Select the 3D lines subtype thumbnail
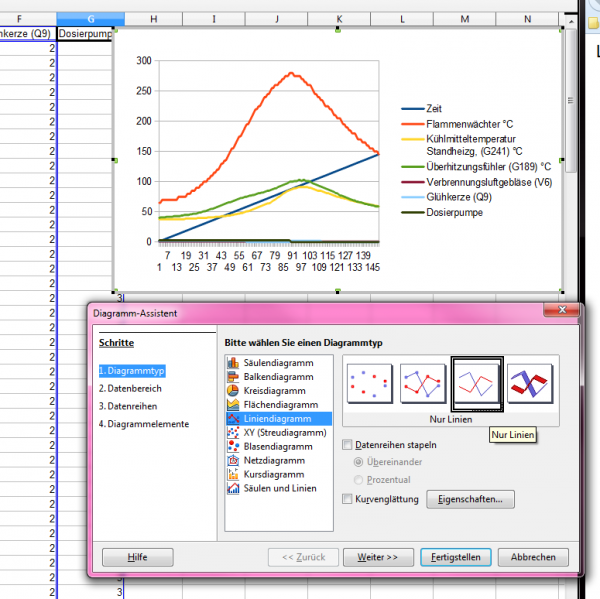 tap(530, 384)
